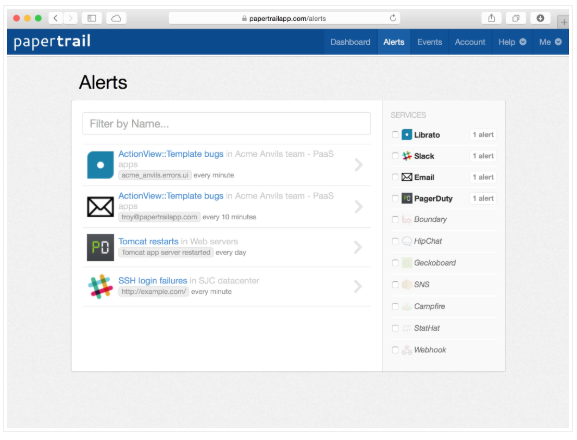577x440 pixels.
Task: Click the Webhook service icon
Action: pos(407,350)
